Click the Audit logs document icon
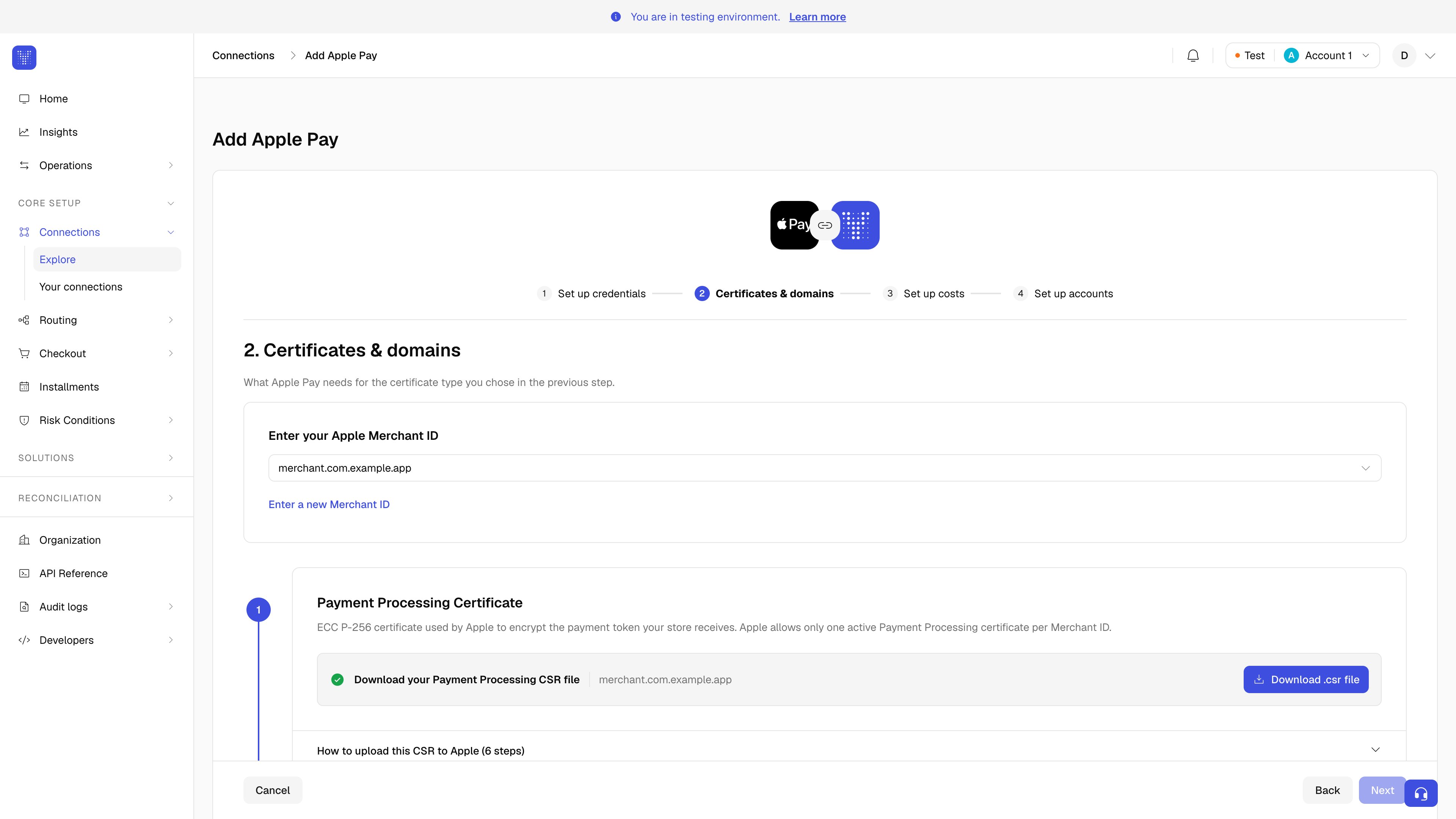 (x=24, y=607)
